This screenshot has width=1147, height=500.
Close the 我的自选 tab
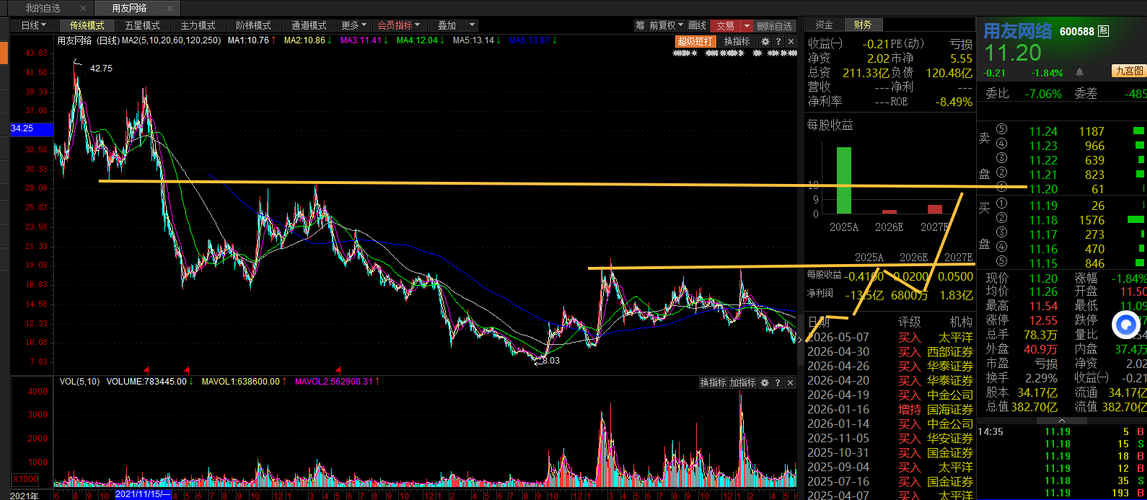[x=85, y=9]
